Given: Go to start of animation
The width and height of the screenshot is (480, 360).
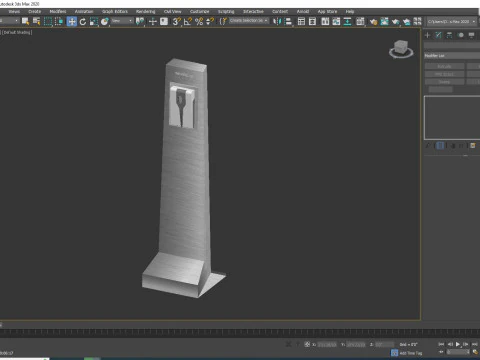Looking at the screenshot, I should click(441, 344).
